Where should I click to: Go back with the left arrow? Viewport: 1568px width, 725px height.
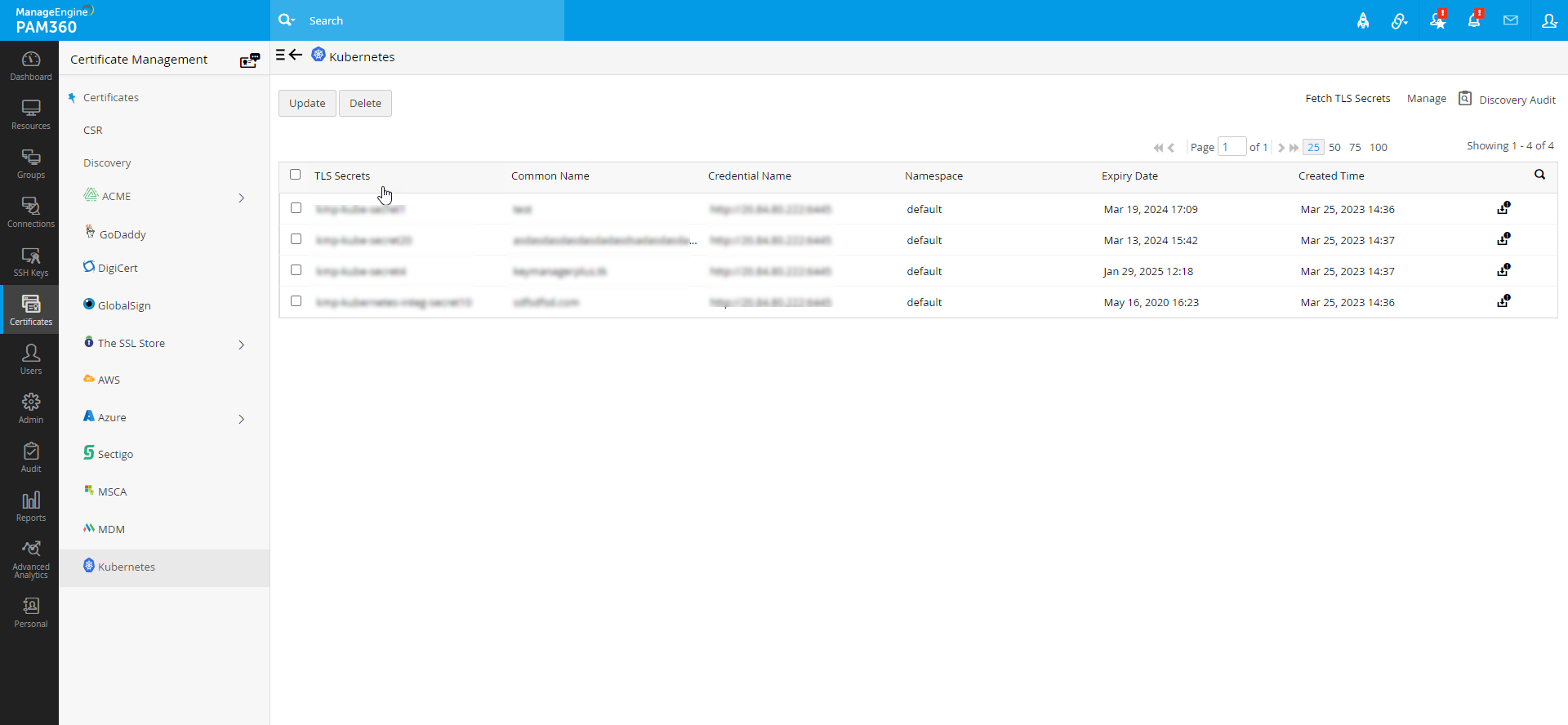tap(296, 55)
